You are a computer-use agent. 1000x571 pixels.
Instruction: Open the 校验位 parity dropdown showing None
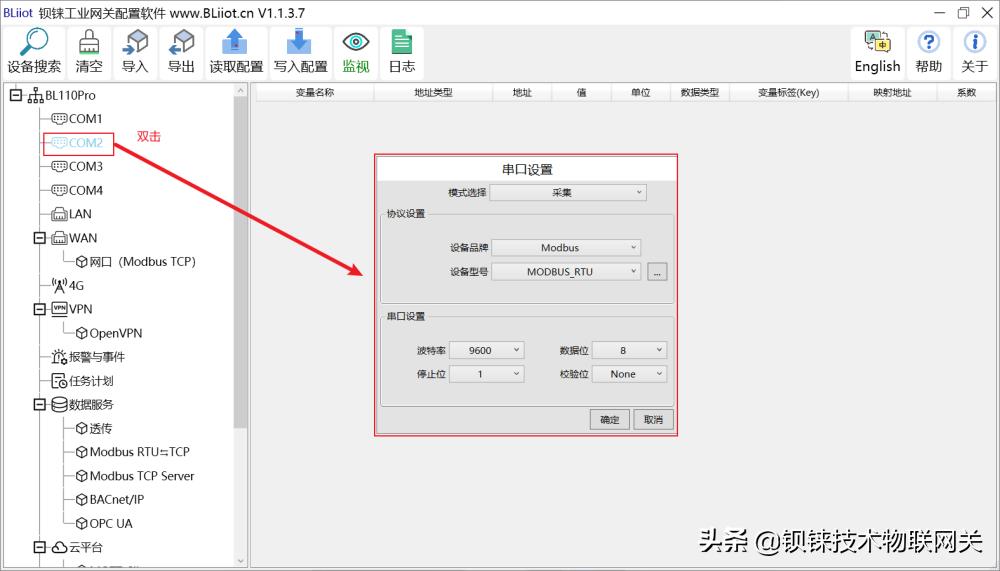(x=629, y=374)
